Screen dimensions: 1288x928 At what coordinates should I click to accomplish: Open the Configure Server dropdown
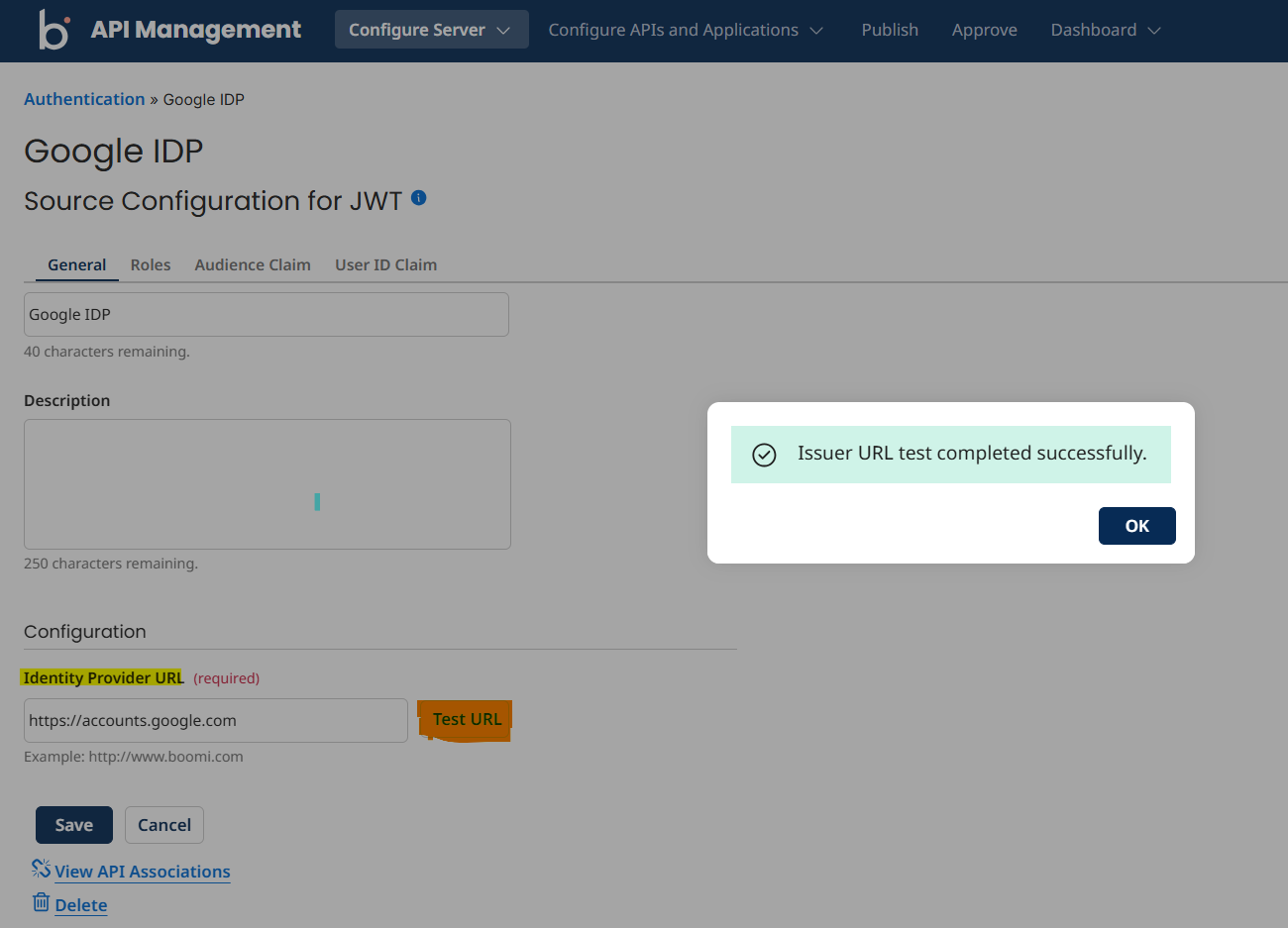431,30
